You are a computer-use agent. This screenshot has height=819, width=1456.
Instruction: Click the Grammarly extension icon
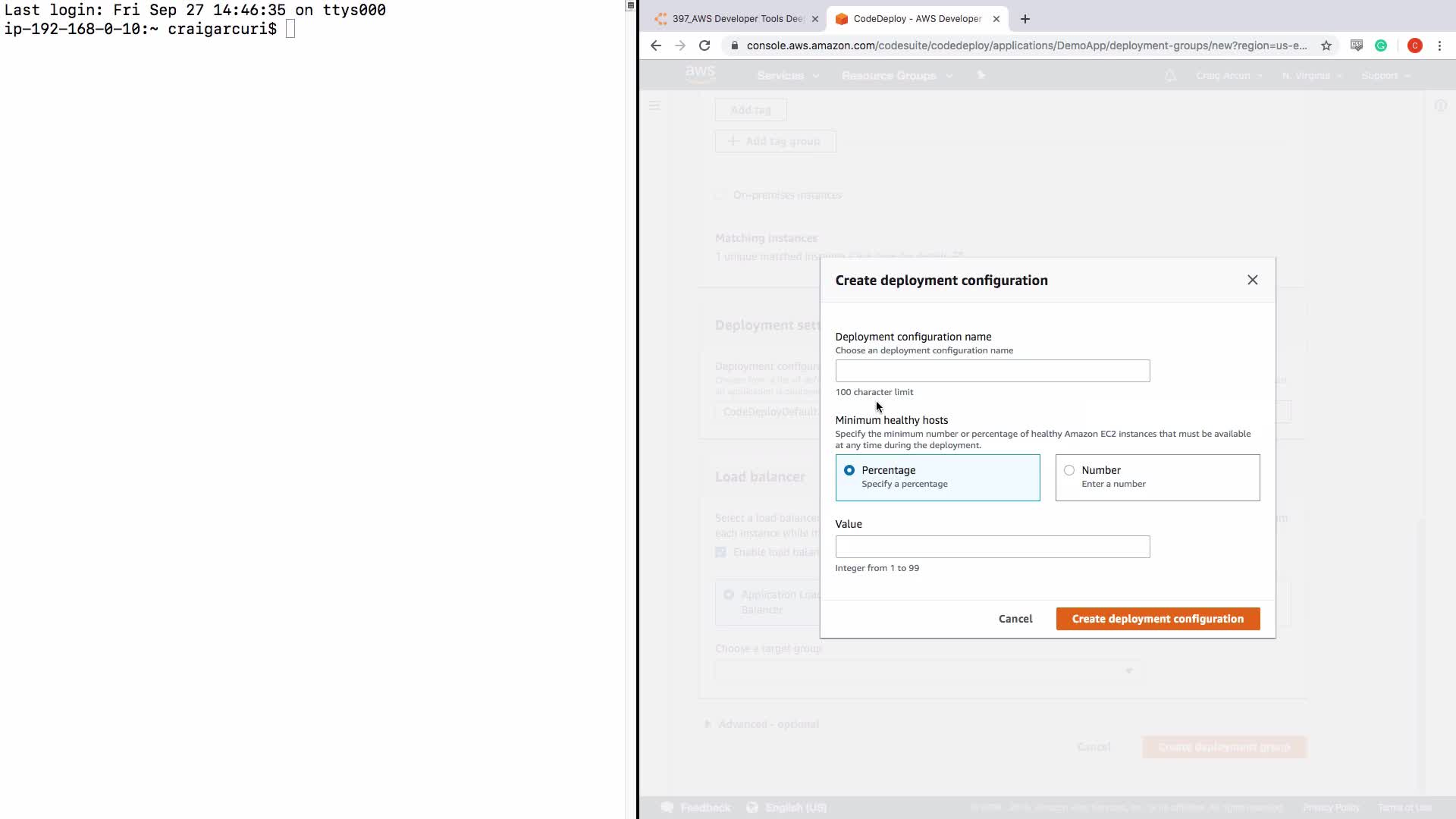click(1381, 45)
